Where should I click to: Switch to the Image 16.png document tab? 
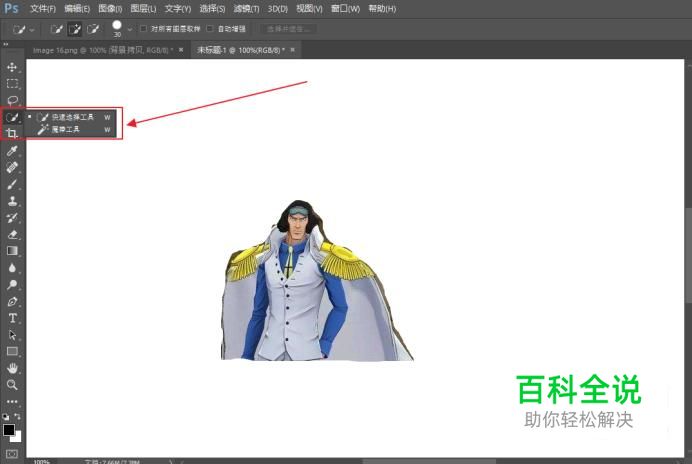[x=102, y=50]
